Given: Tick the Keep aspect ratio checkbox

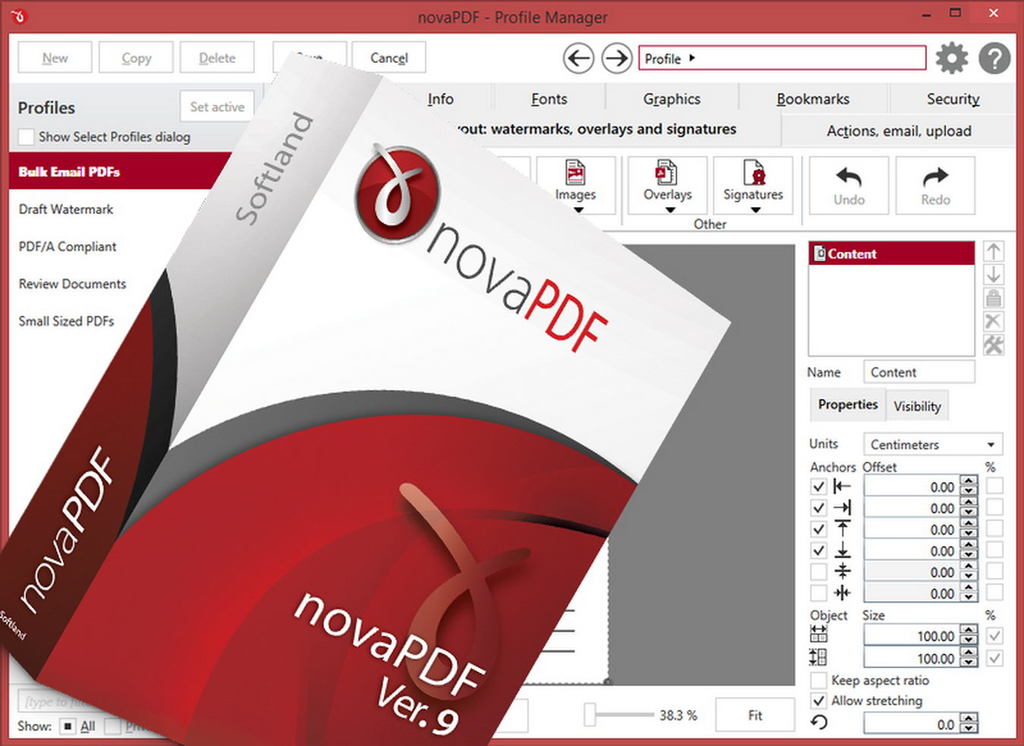Looking at the screenshot, I should pyautogui.click(x=818, y=680).
